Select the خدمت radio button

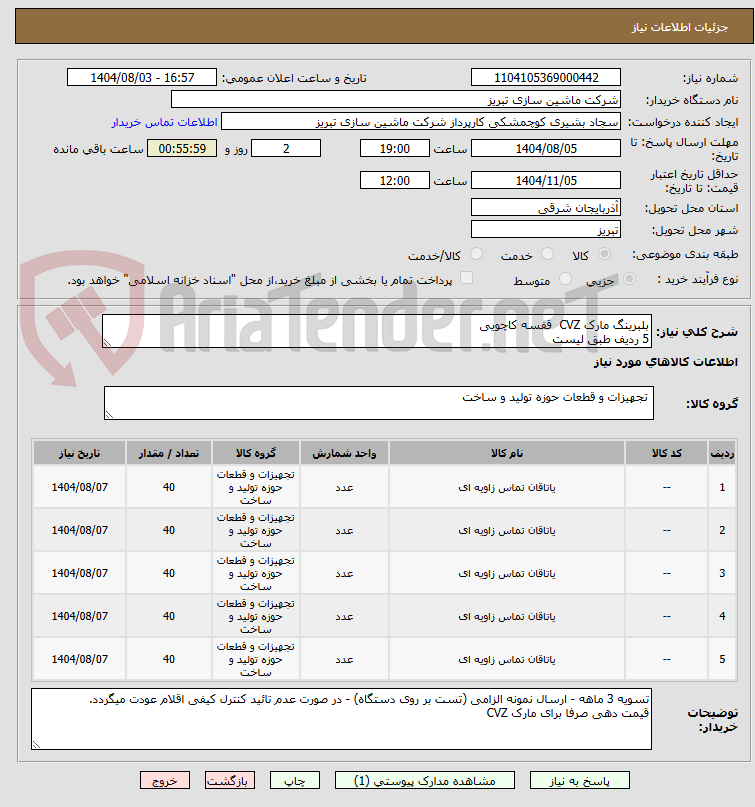tap(548, 254)
